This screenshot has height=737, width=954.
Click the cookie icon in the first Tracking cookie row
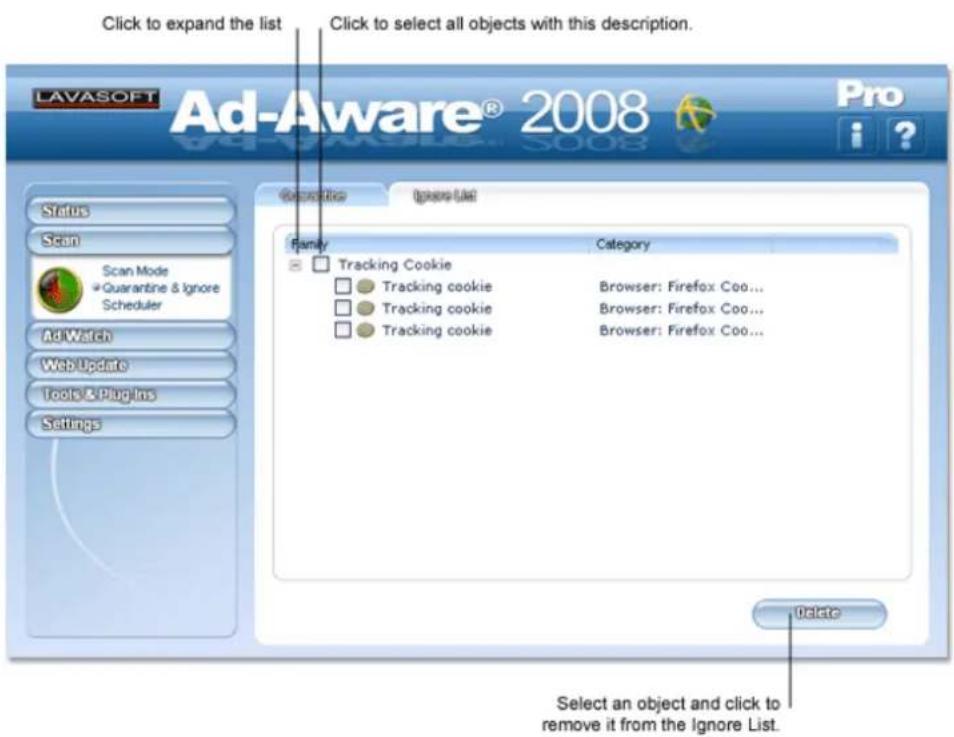pos(365,286)
